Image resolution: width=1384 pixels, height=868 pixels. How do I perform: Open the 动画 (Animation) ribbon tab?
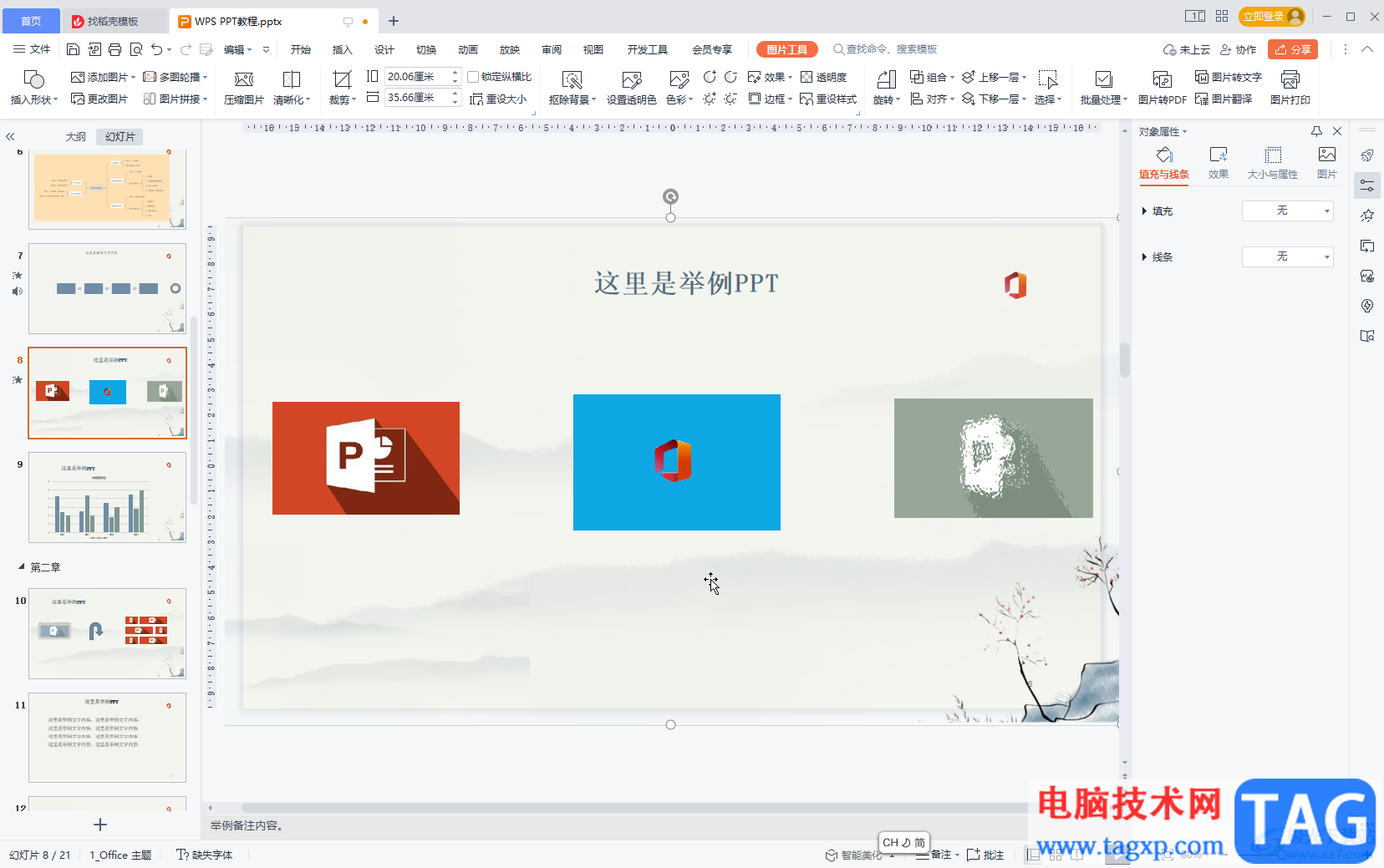[x=468, y=49]
